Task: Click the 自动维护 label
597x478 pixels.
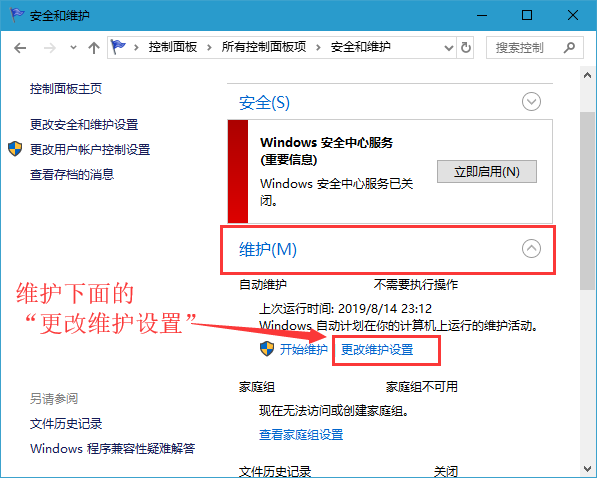Action: (x=263, y=285)
